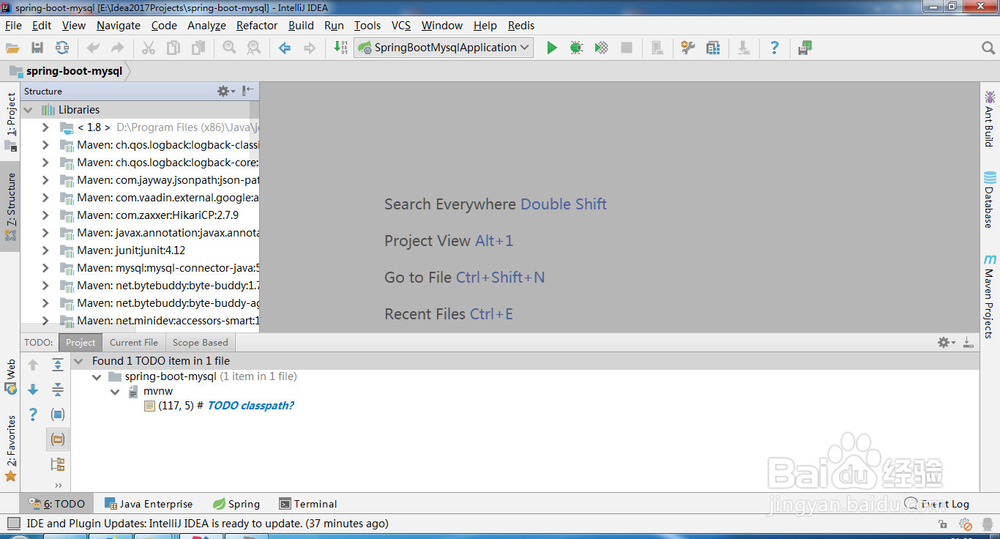The height and width of the screenshot is (539, 1000).
Task: Open the 2: Favorites side tab
Action: pos(11,449)
